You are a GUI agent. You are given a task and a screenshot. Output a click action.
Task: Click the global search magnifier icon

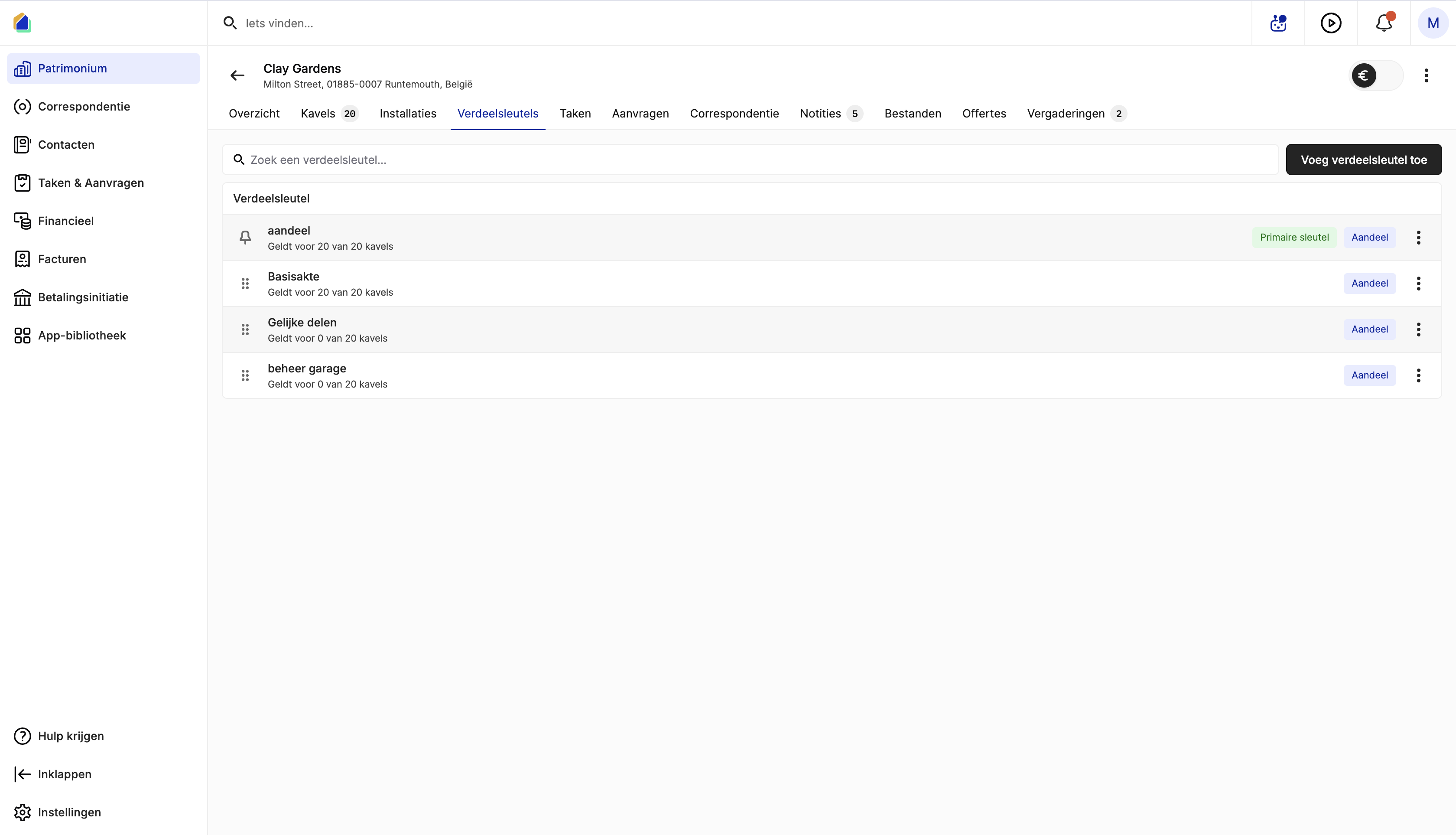[230, 23]
